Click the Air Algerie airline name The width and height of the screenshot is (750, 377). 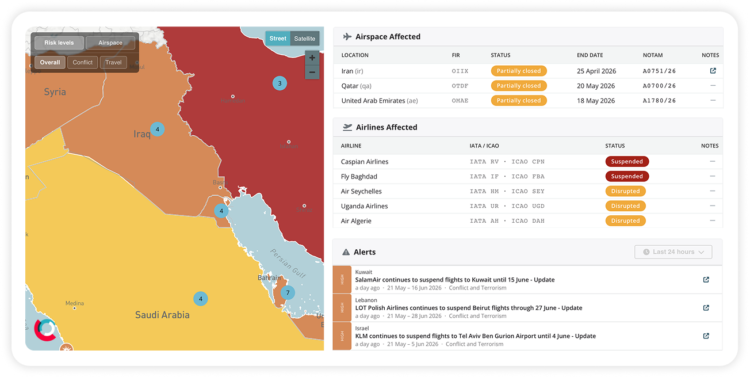pyautogui.click(x=356, y=221)
